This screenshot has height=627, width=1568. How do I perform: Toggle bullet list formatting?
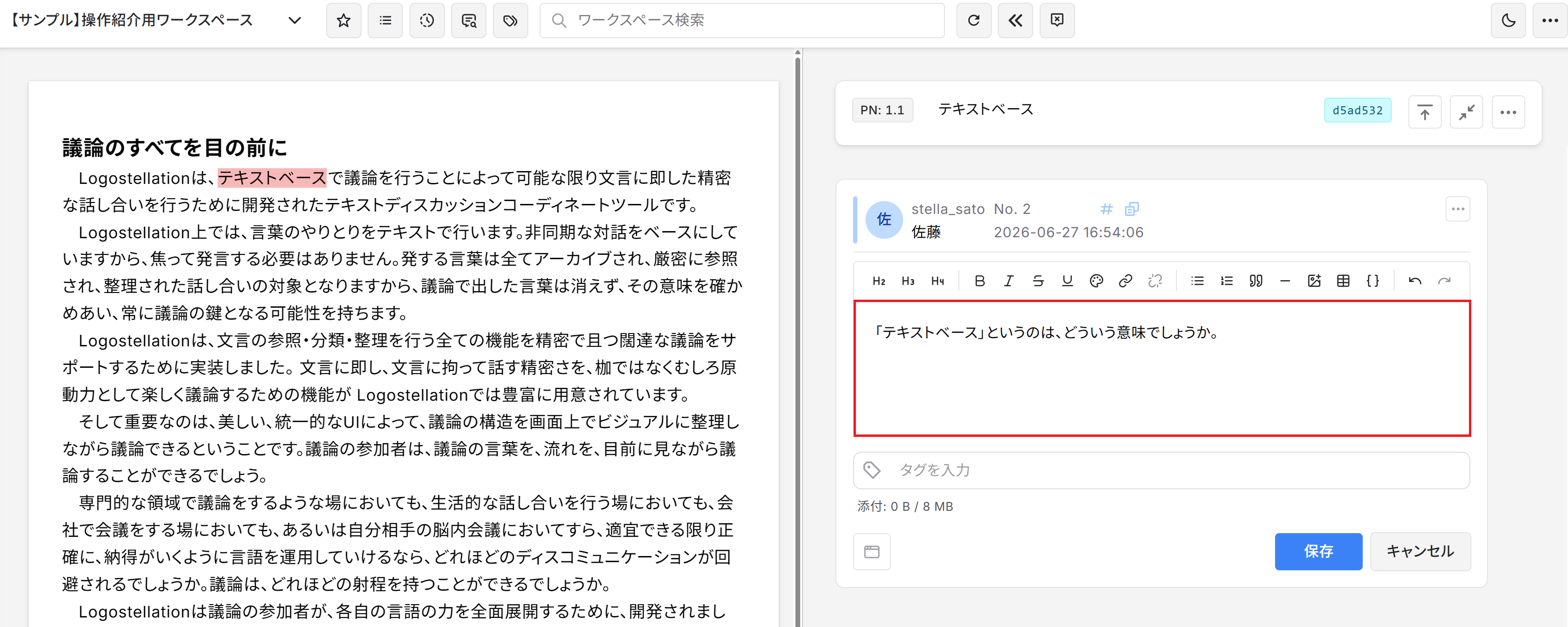click(1197, 281)
